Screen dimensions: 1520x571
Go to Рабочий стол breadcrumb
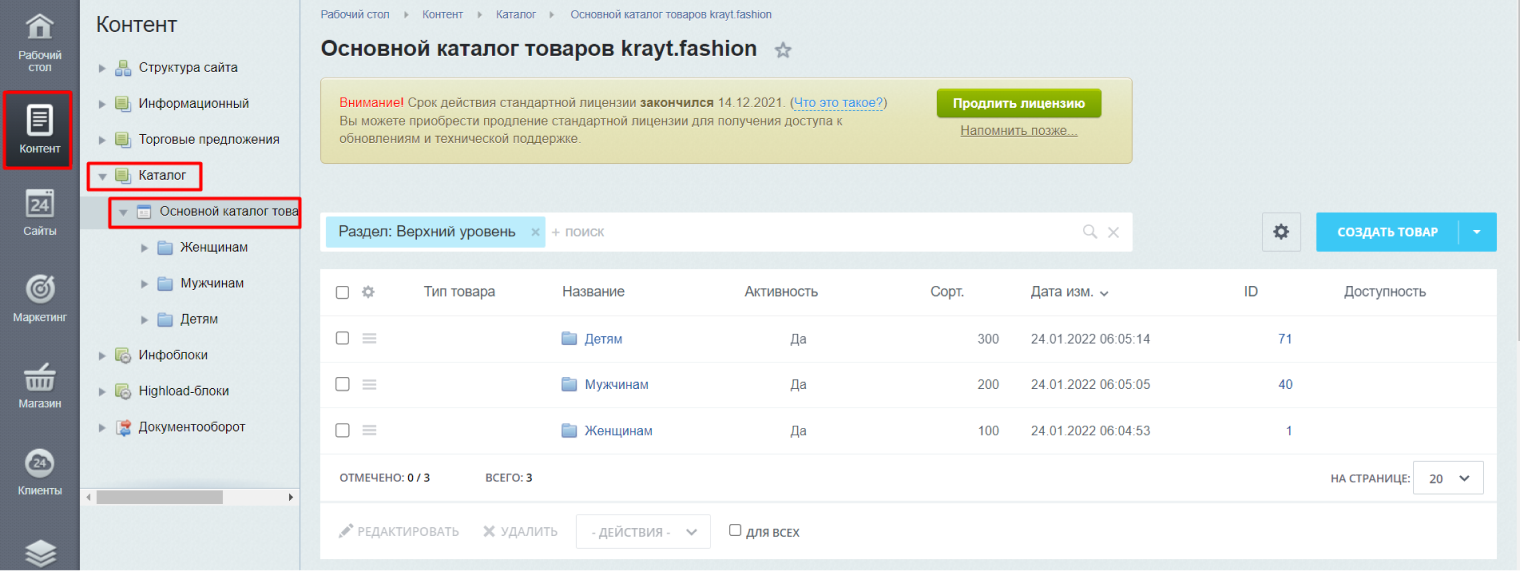click(355, 15)
